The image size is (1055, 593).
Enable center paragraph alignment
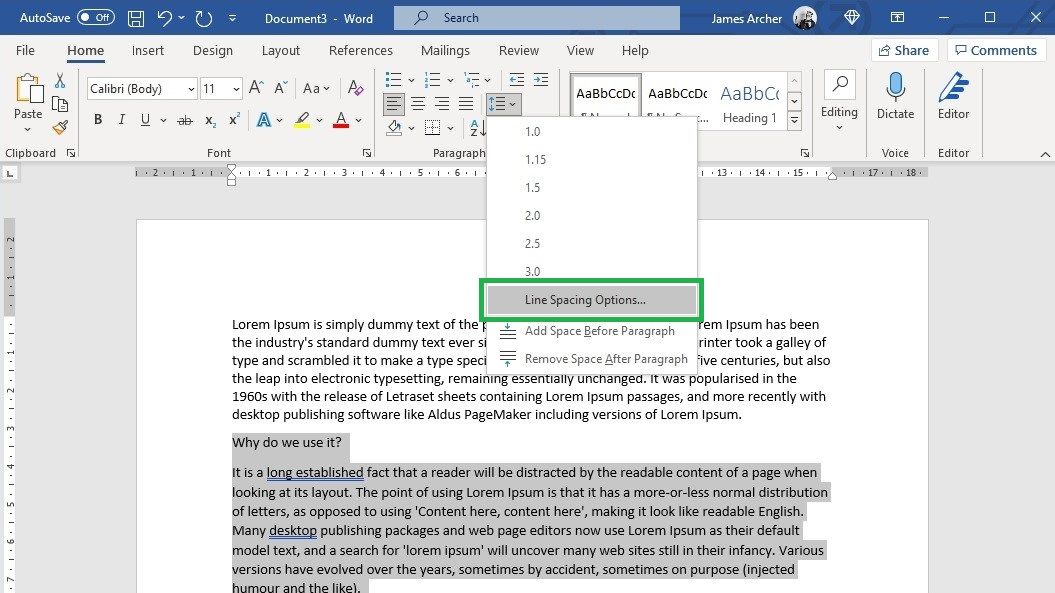pos(417,102)
